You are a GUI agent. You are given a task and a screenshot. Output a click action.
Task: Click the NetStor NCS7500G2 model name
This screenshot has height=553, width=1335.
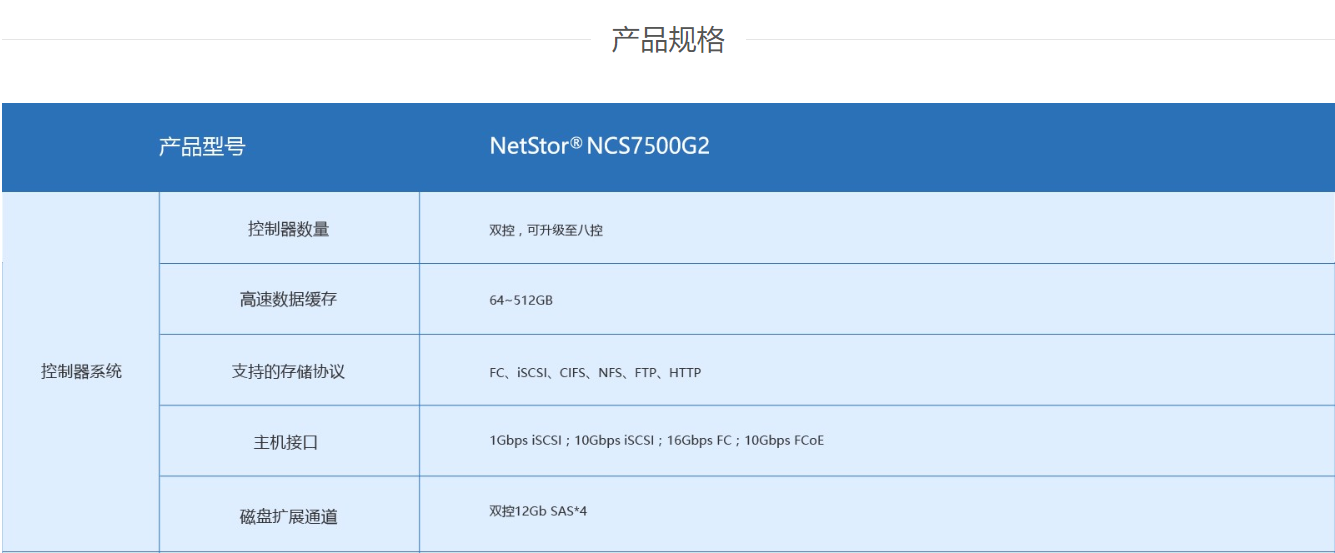pos(599,146)
